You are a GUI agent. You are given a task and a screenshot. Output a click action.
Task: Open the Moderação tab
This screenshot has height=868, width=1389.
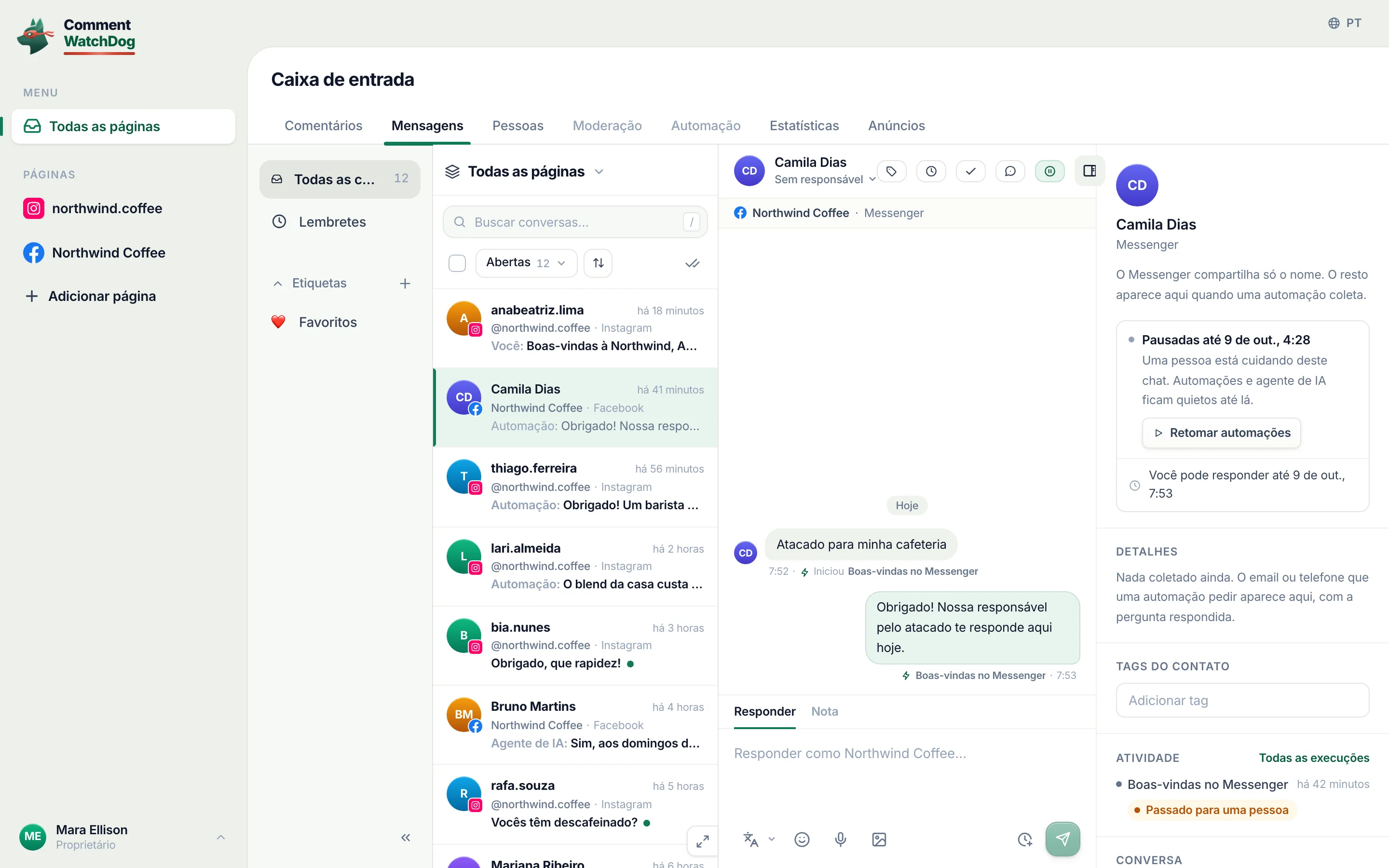click(x=607, y=126)
